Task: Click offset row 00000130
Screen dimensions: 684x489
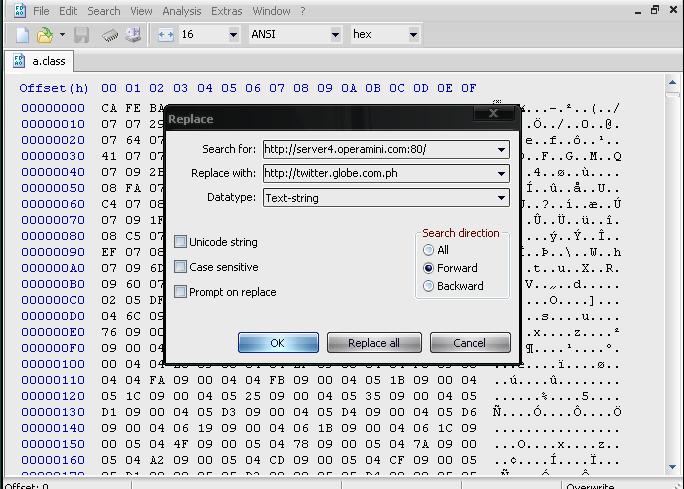Action: coord(53,412)
